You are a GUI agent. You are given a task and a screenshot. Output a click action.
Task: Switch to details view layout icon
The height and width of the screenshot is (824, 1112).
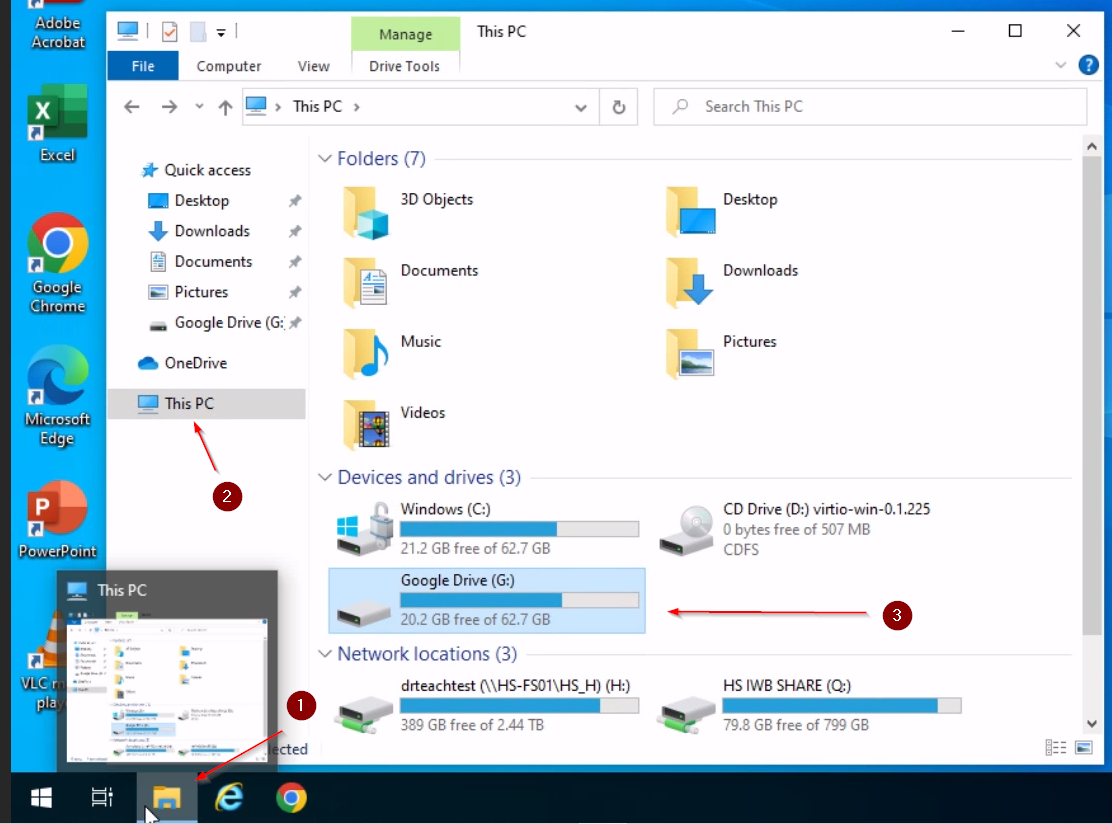(1055, 747)
